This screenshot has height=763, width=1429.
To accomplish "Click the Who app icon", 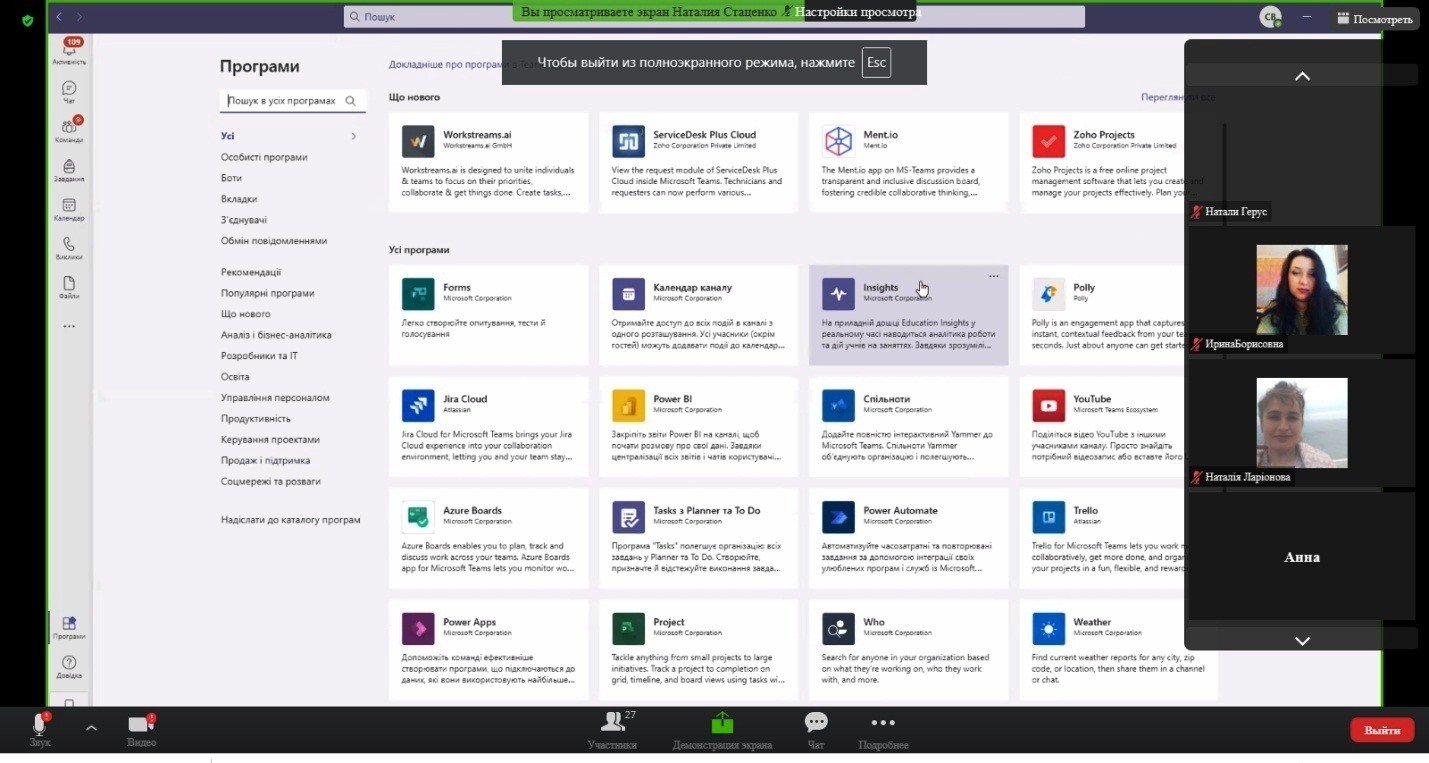I will (x=838, y=629).
